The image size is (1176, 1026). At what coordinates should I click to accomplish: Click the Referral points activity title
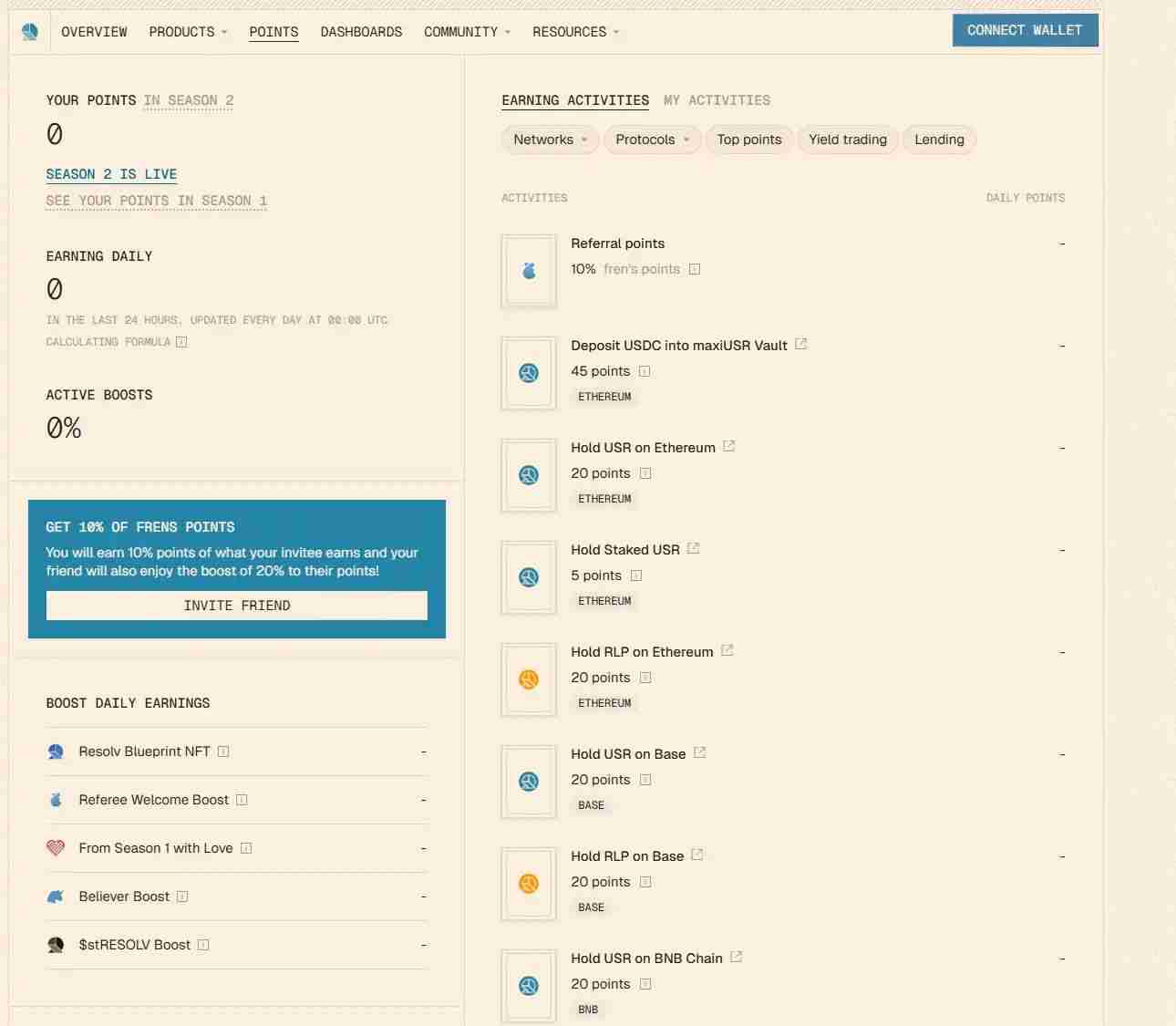(x=617, y=244)
